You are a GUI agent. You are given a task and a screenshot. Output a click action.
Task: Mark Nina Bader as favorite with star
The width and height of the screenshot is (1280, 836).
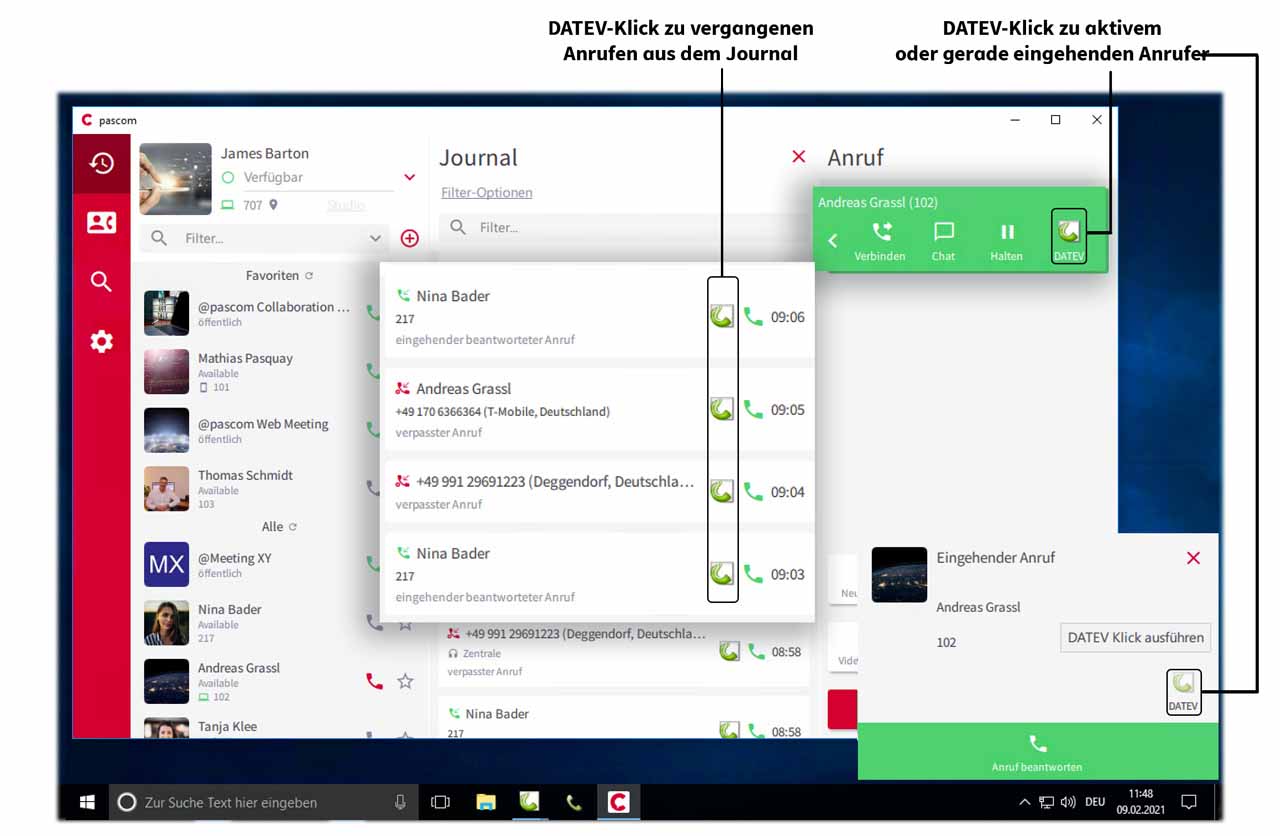pyautogui.click(x=405, y=623)
